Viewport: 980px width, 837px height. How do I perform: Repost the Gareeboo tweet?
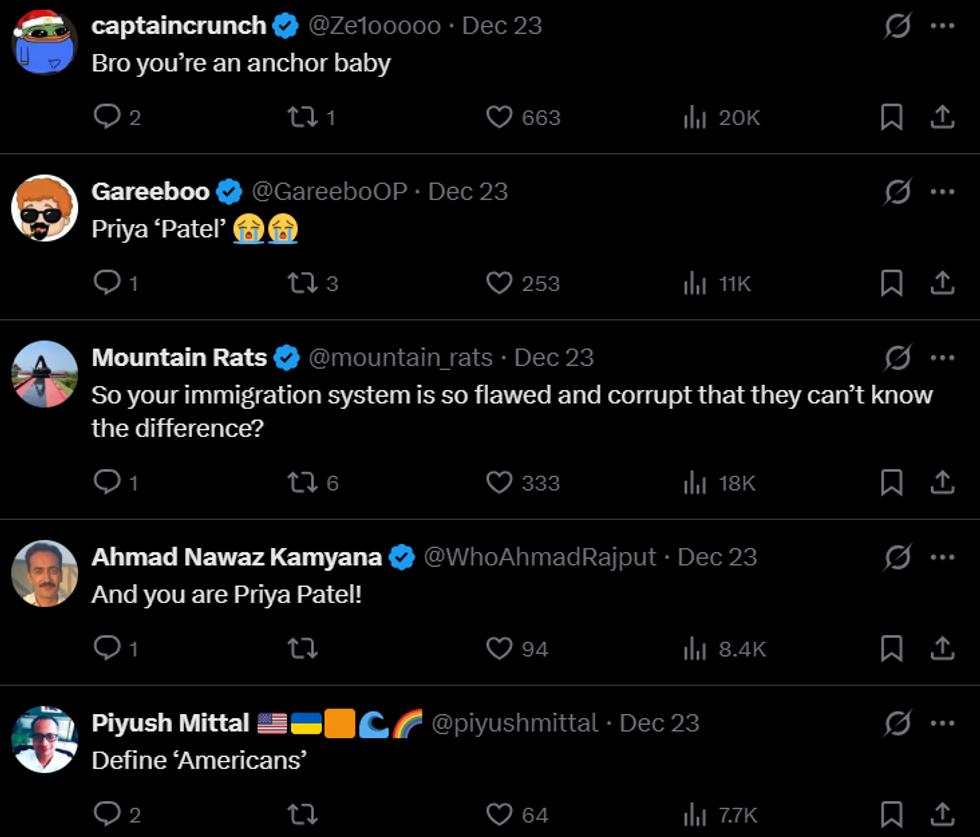click(x=302, y=283)
